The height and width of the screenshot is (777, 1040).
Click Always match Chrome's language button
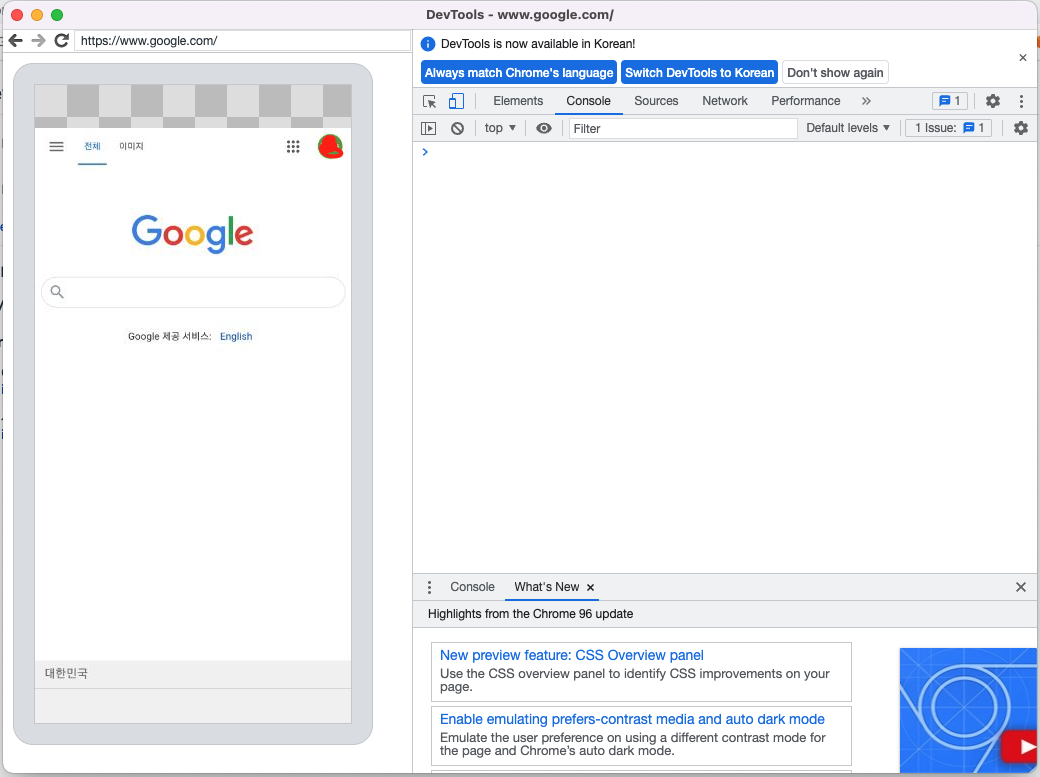point(519,73)
